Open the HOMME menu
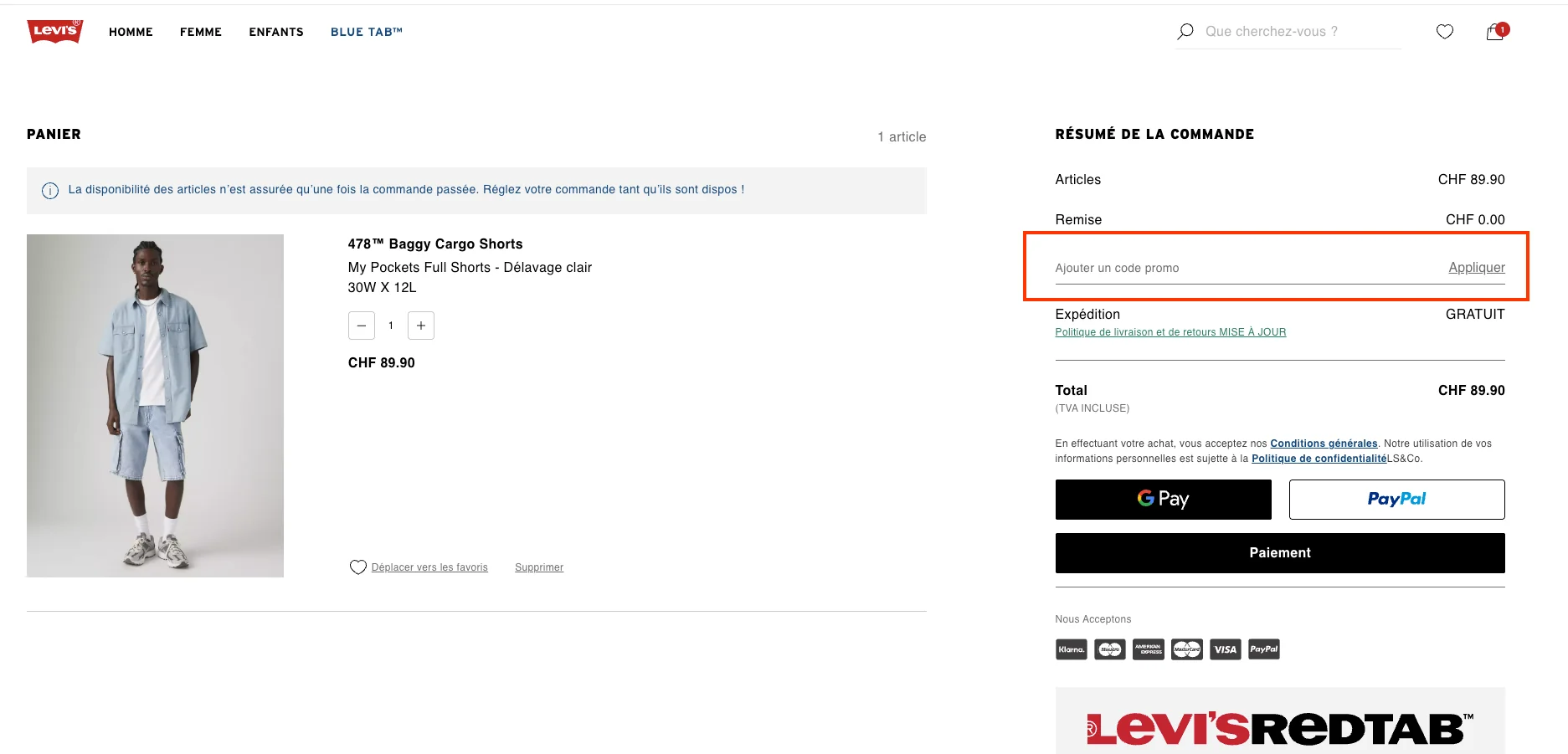The image size is (1568, 754). click(131, 32)
